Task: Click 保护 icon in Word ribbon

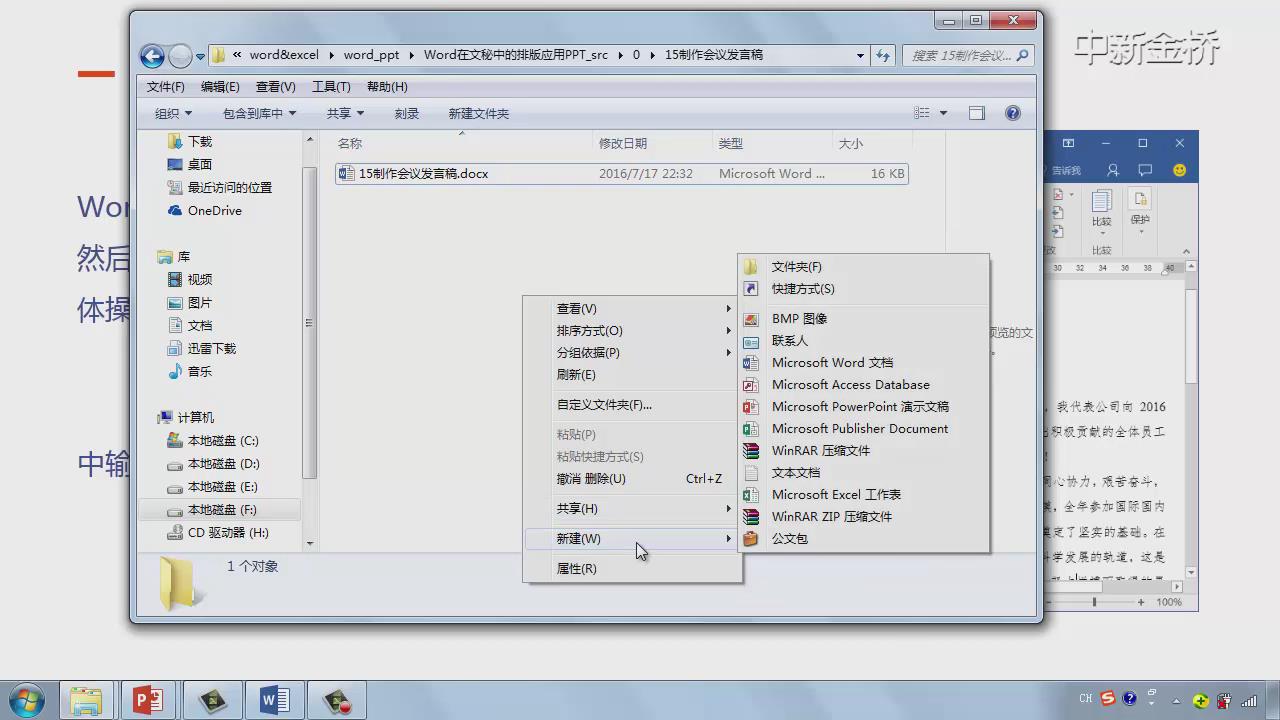Action: point(1140,210)
